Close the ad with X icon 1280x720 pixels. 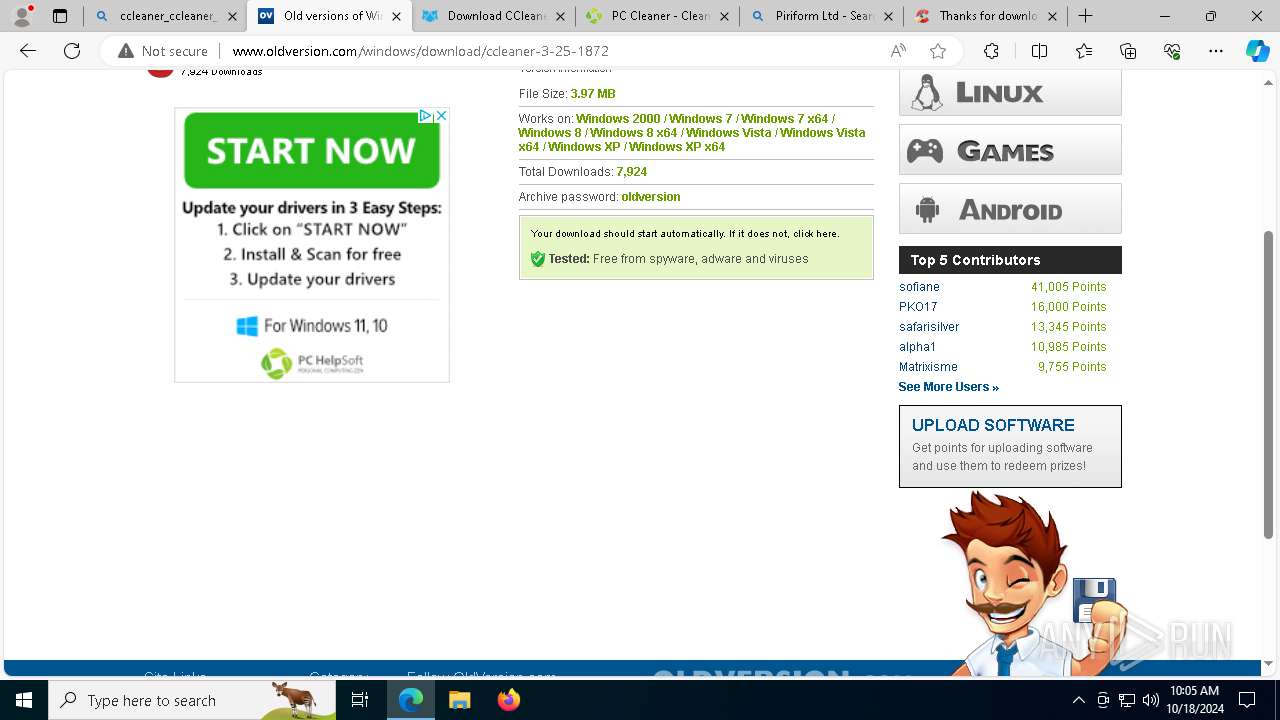(441, 116)
